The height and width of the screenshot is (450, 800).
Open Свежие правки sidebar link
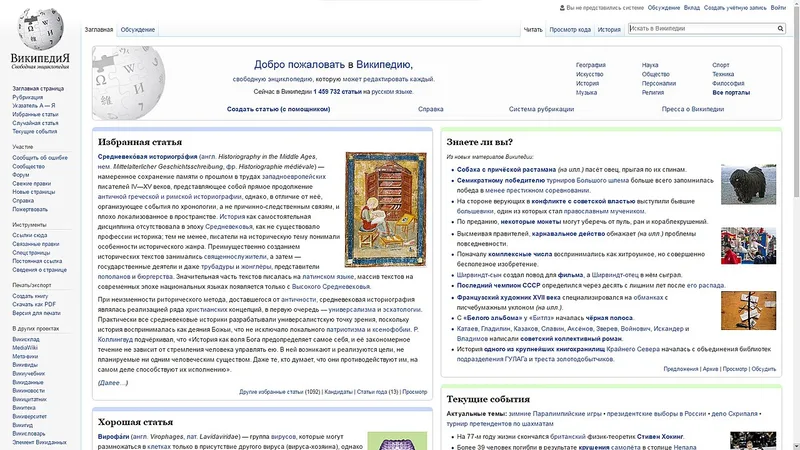pos(32,184)
